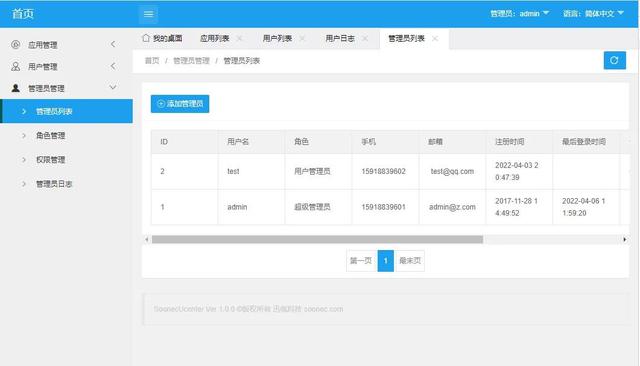Switch to the 应用列表 tab

point(214,38)
